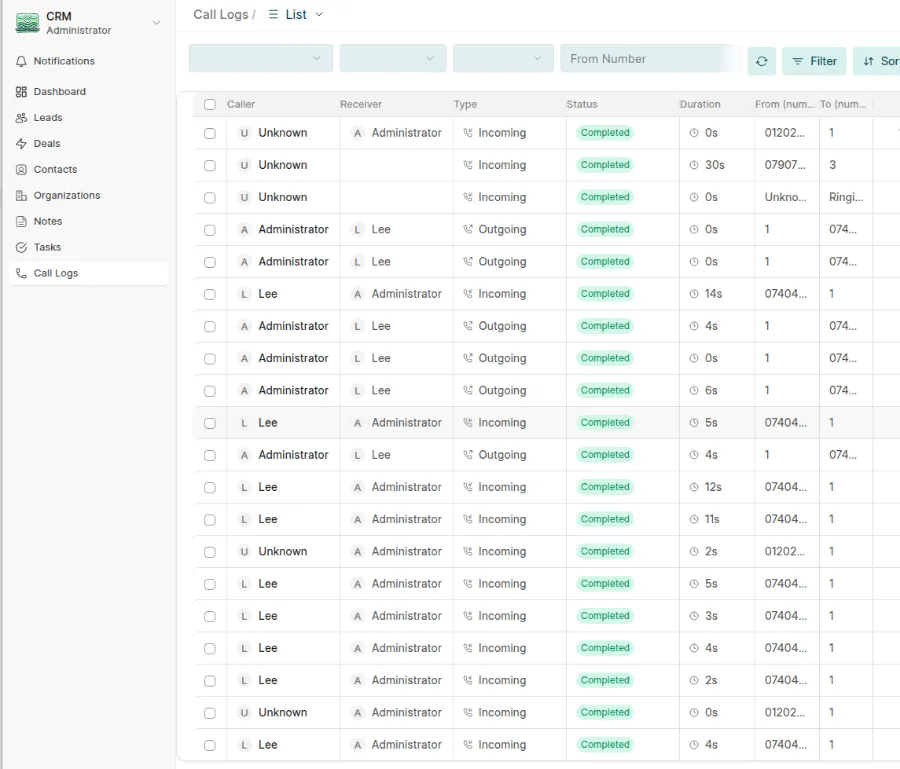Image resolution: width=900 pixels, height=769 pixels.
Task: Click the L avatar in 14s call row
Action: [x=245, y=294]
